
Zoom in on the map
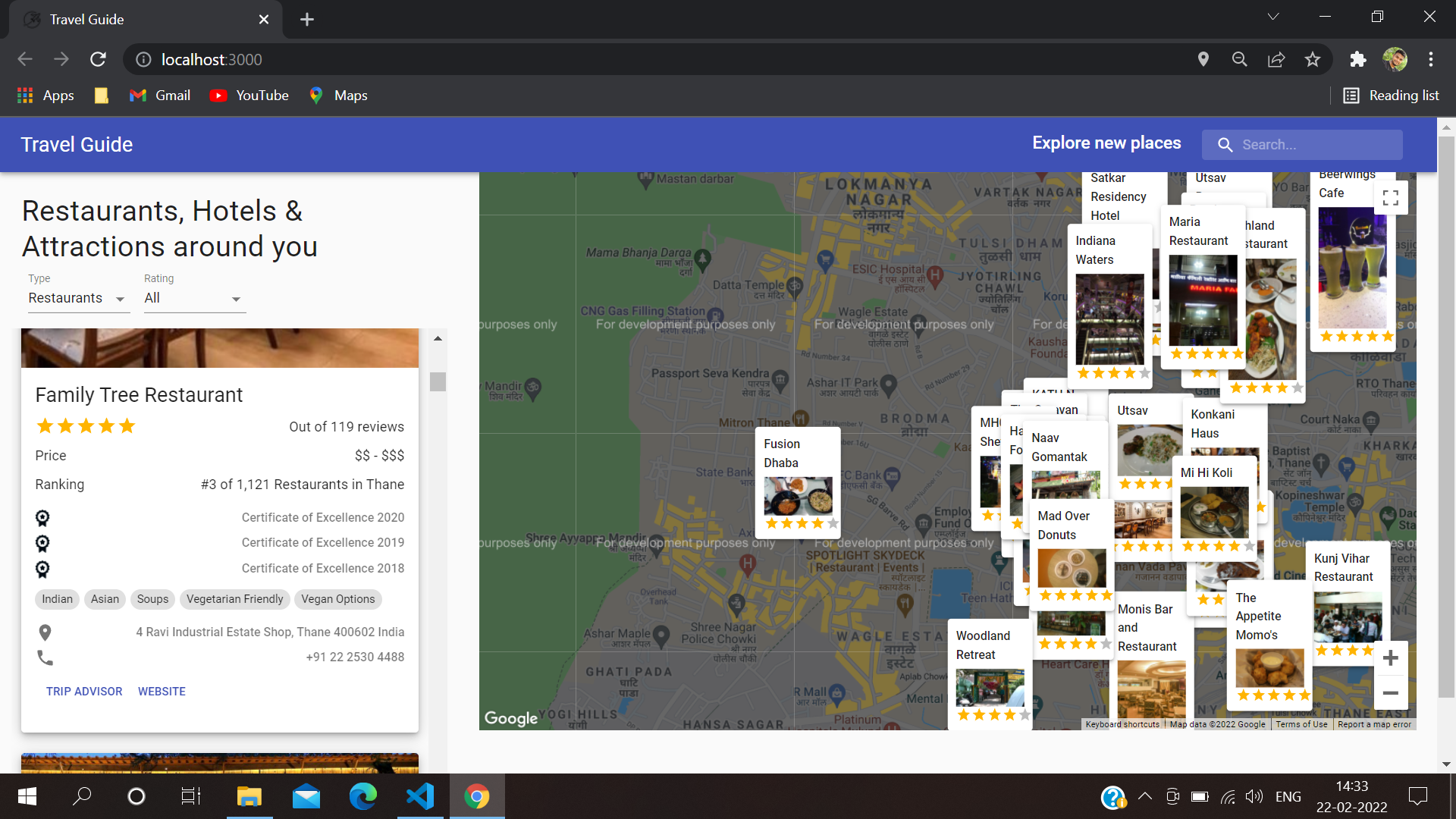pyautogui.click(x=1390, y=658)
